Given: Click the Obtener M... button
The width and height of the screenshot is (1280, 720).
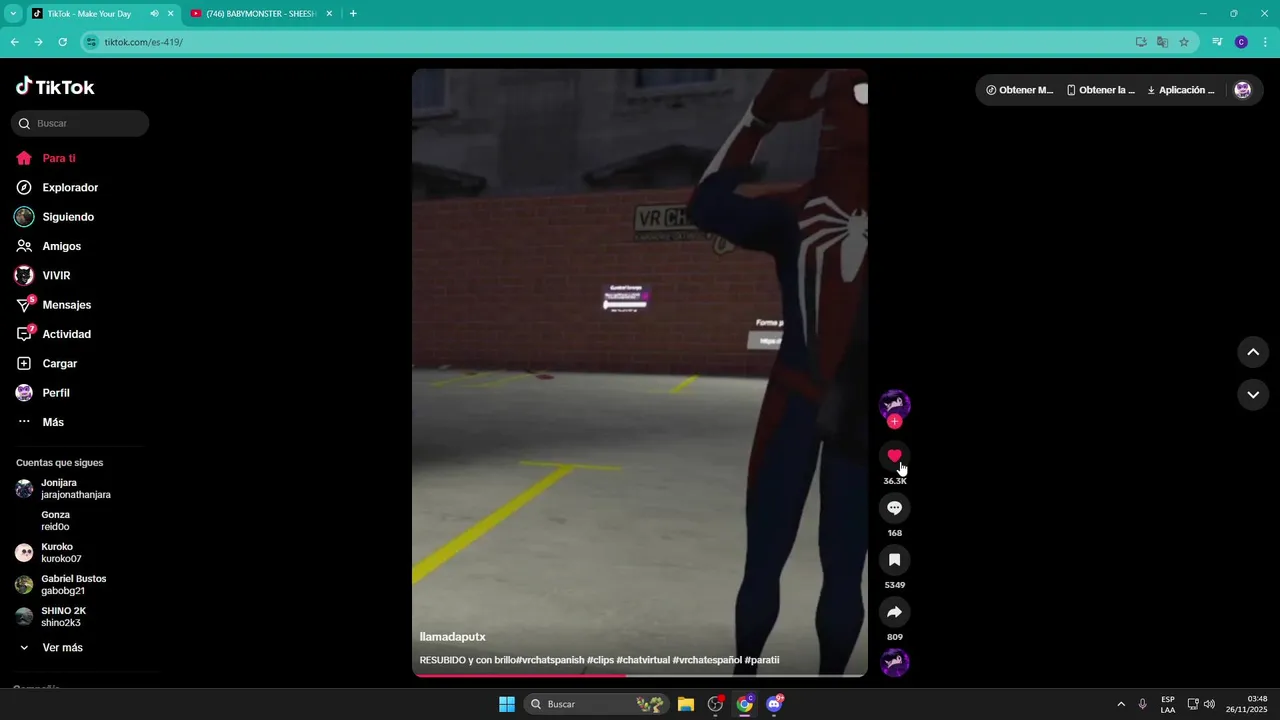Looking at the screenshot, I should click(1019, 90).
